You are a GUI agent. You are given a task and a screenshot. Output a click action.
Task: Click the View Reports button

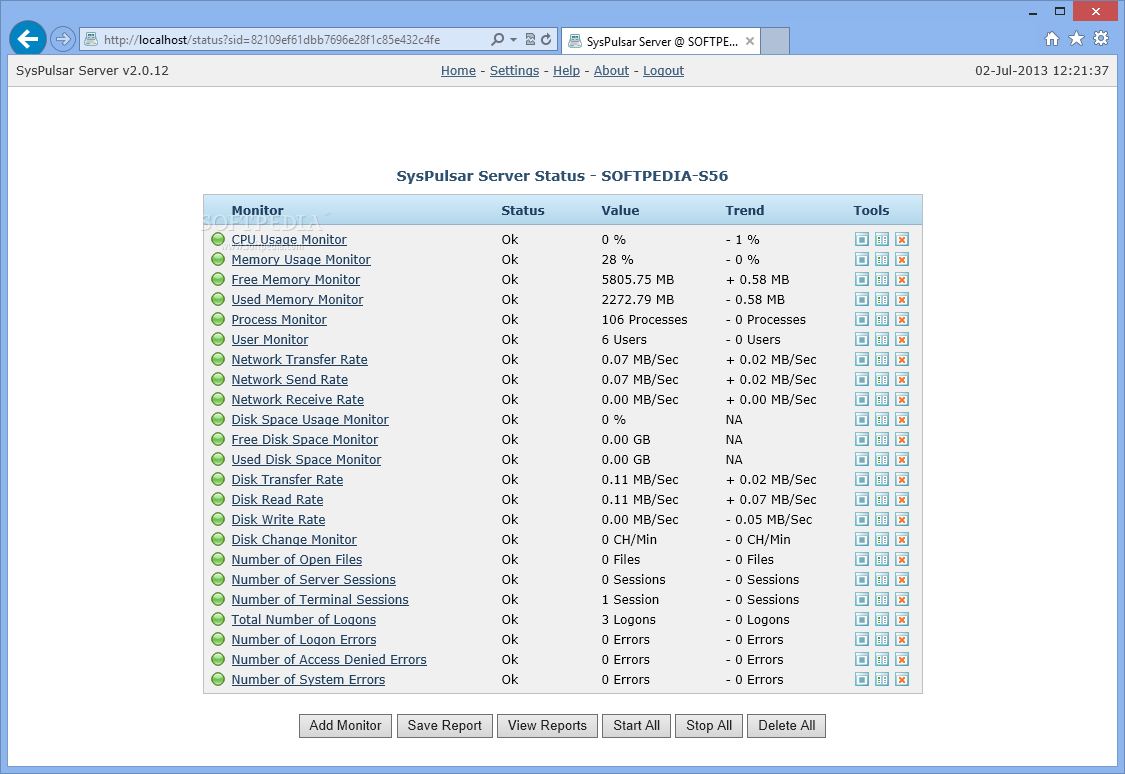547,725
